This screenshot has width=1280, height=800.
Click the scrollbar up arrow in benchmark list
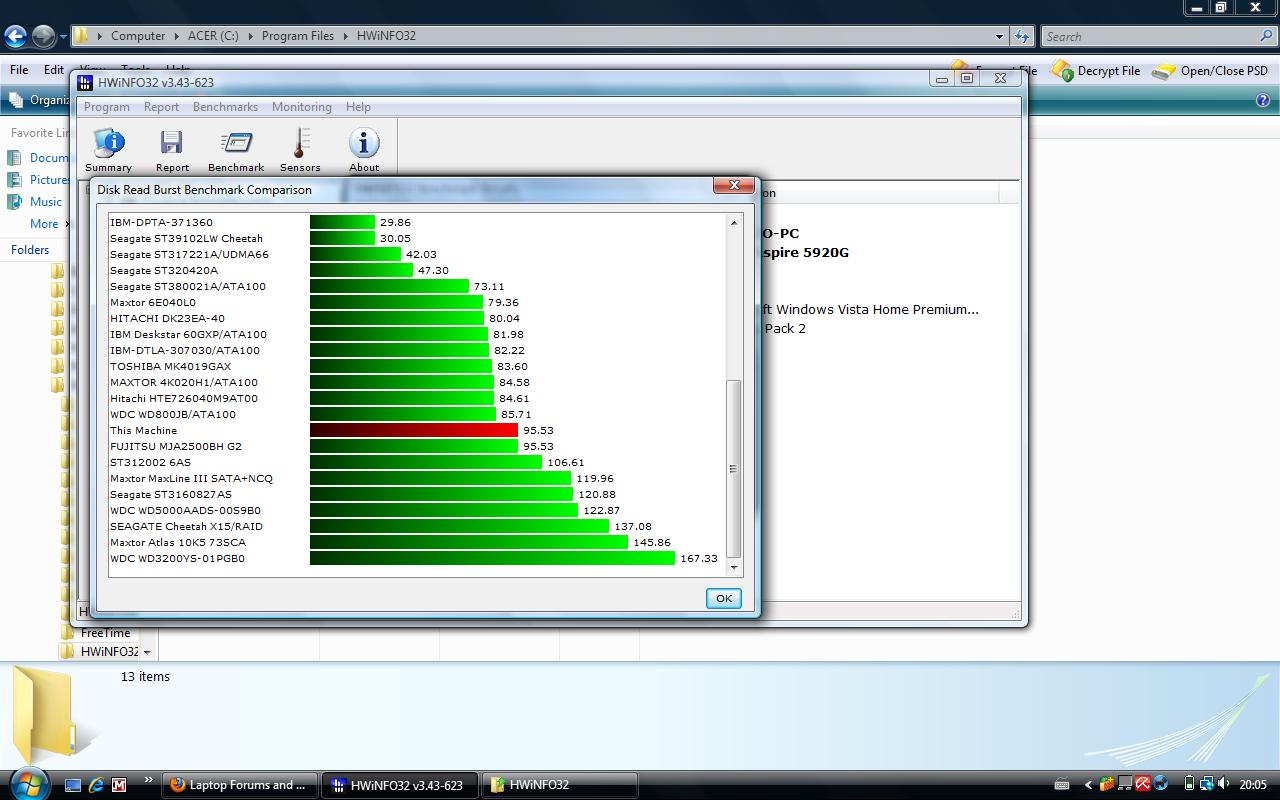click(734, 223)
